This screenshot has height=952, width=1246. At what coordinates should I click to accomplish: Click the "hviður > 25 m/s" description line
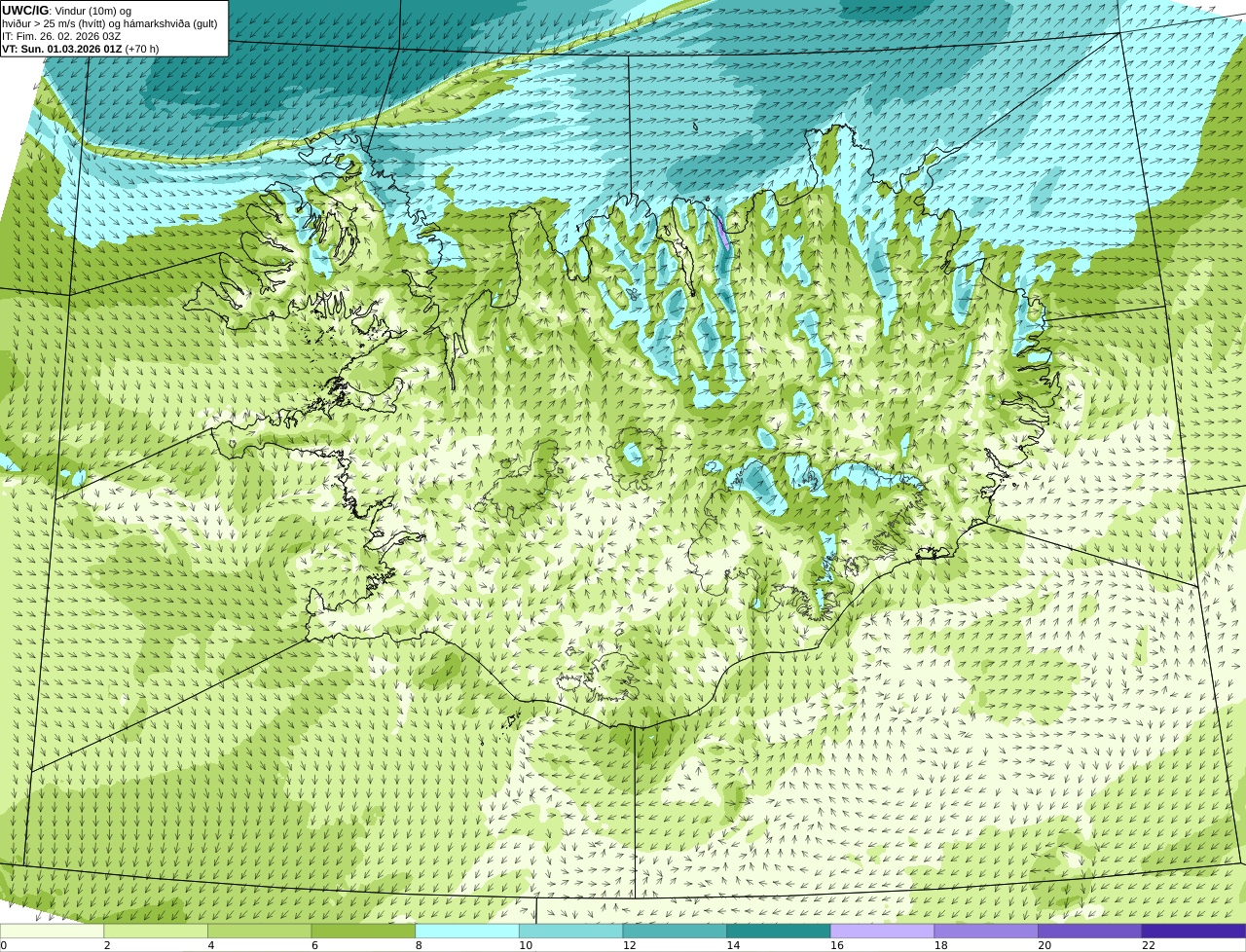tap(110, 23)
